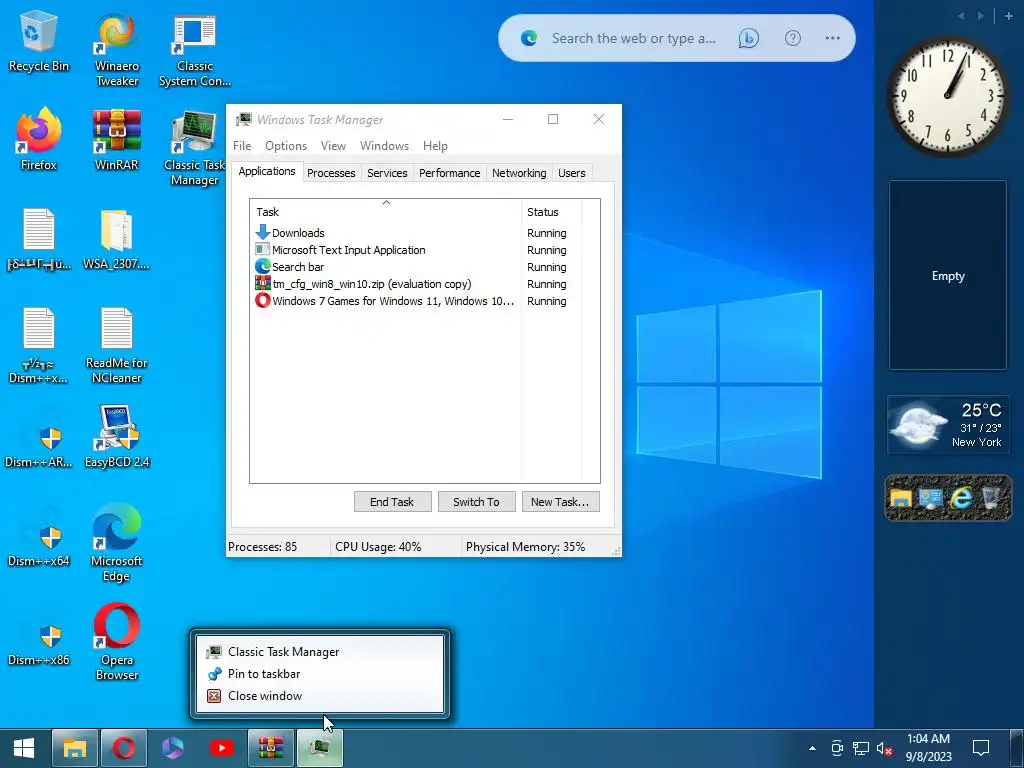
Task: Open the Recycle Bin desktop icon
Action: [39, 42]
